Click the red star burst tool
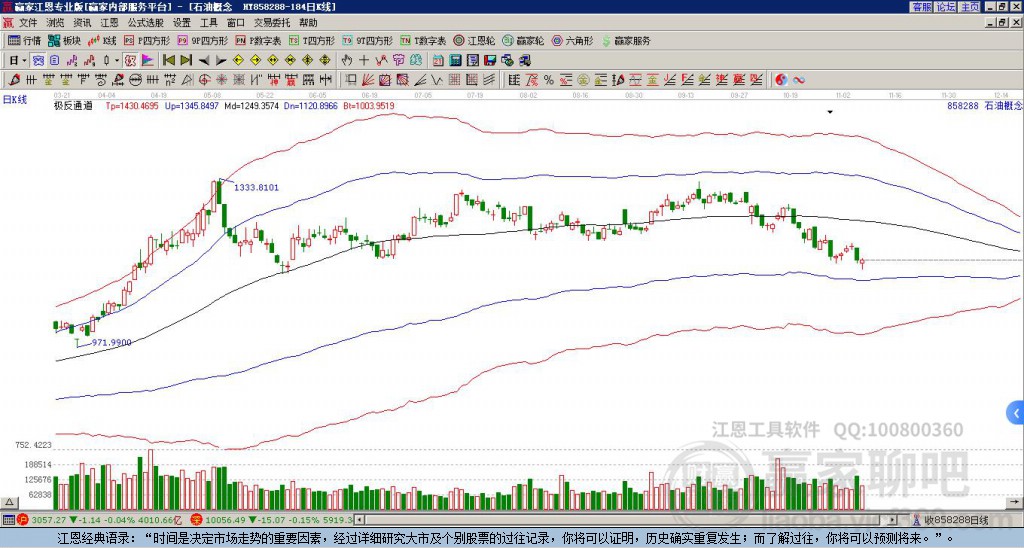The height and width of the screenshot is (548, 1024). (x=221, y=80)
